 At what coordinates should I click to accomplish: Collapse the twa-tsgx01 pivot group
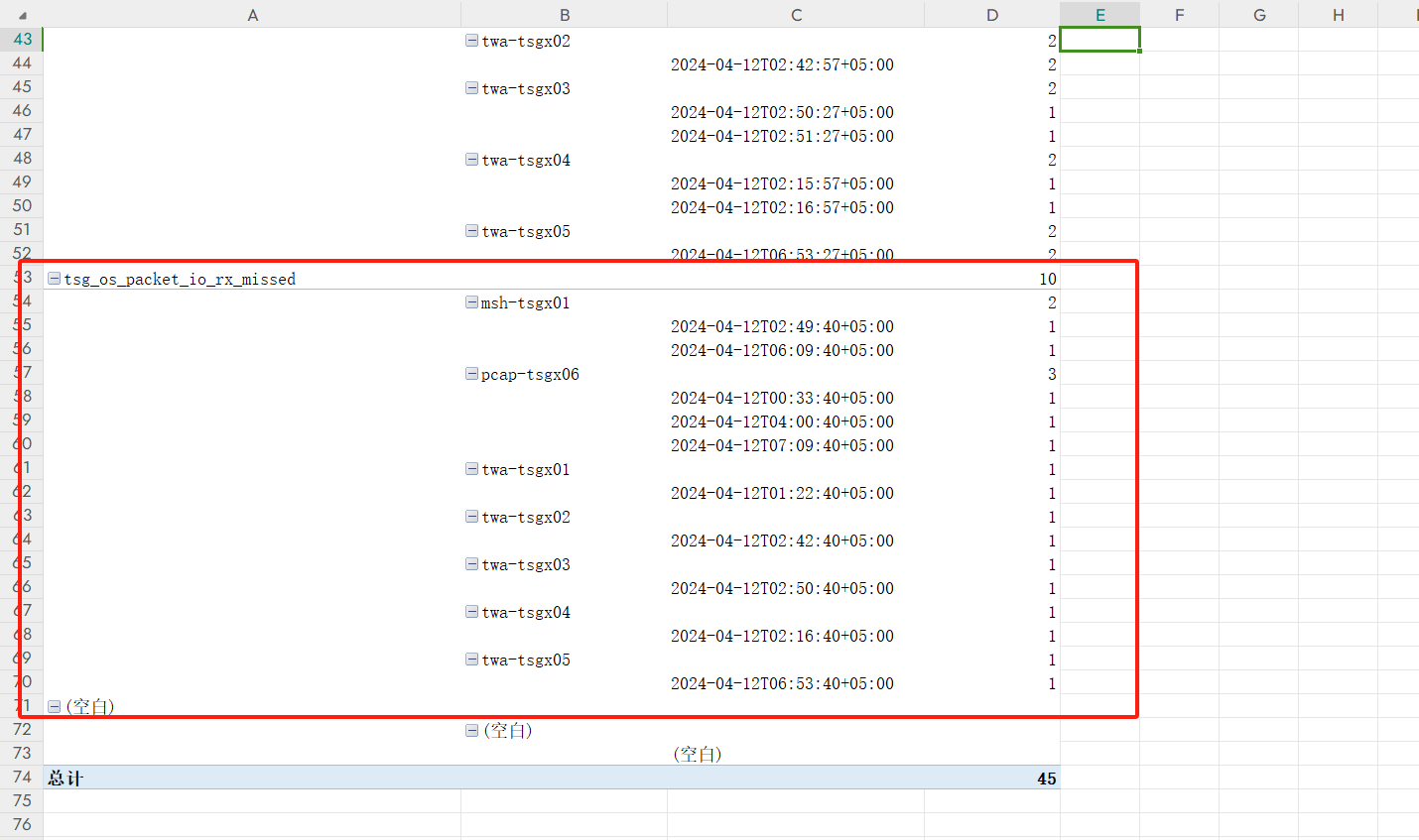(x=471, y=469)
